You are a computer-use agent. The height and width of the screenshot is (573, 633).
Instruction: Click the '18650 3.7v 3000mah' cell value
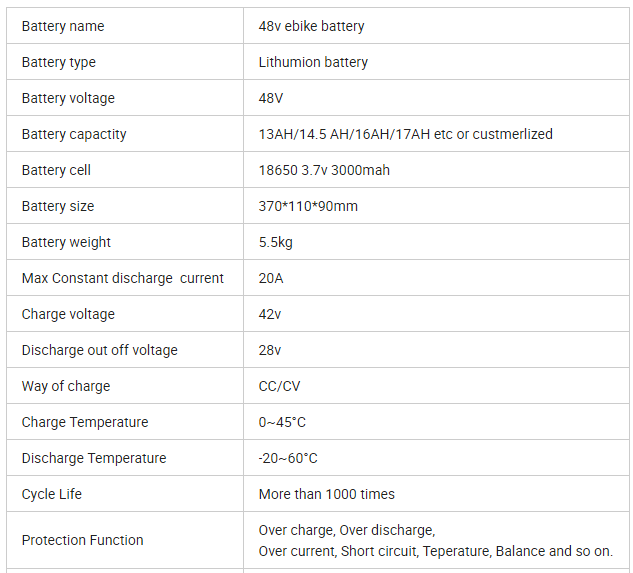tap(324, 170)
